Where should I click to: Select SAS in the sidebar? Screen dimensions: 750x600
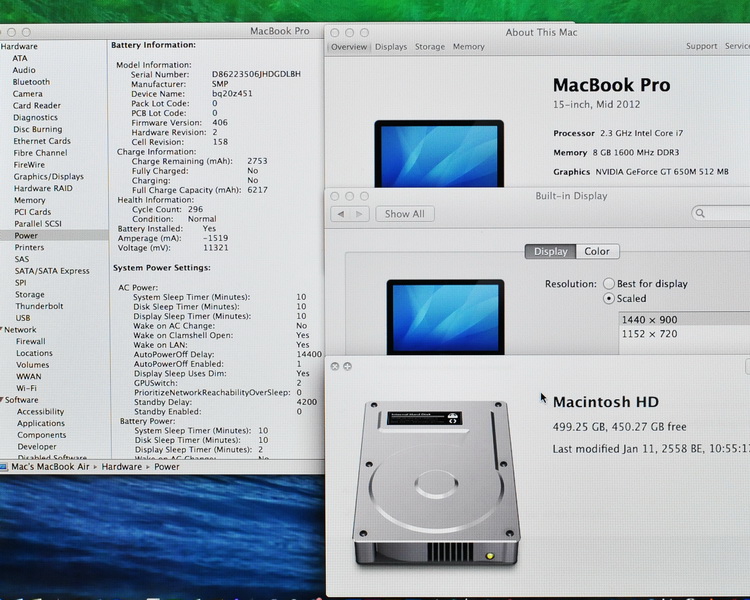tap(22, 259)
